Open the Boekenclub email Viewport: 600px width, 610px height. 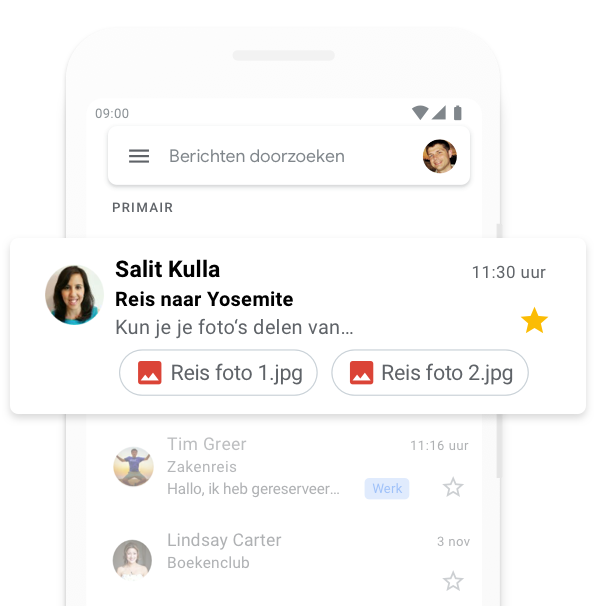284,560
